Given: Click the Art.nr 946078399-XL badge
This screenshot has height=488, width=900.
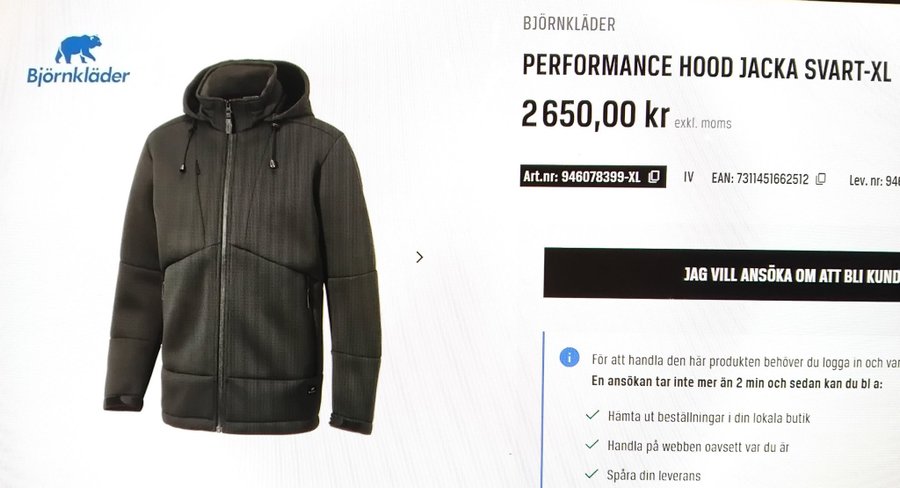Looking at the screenshot, I should [593, 176].
